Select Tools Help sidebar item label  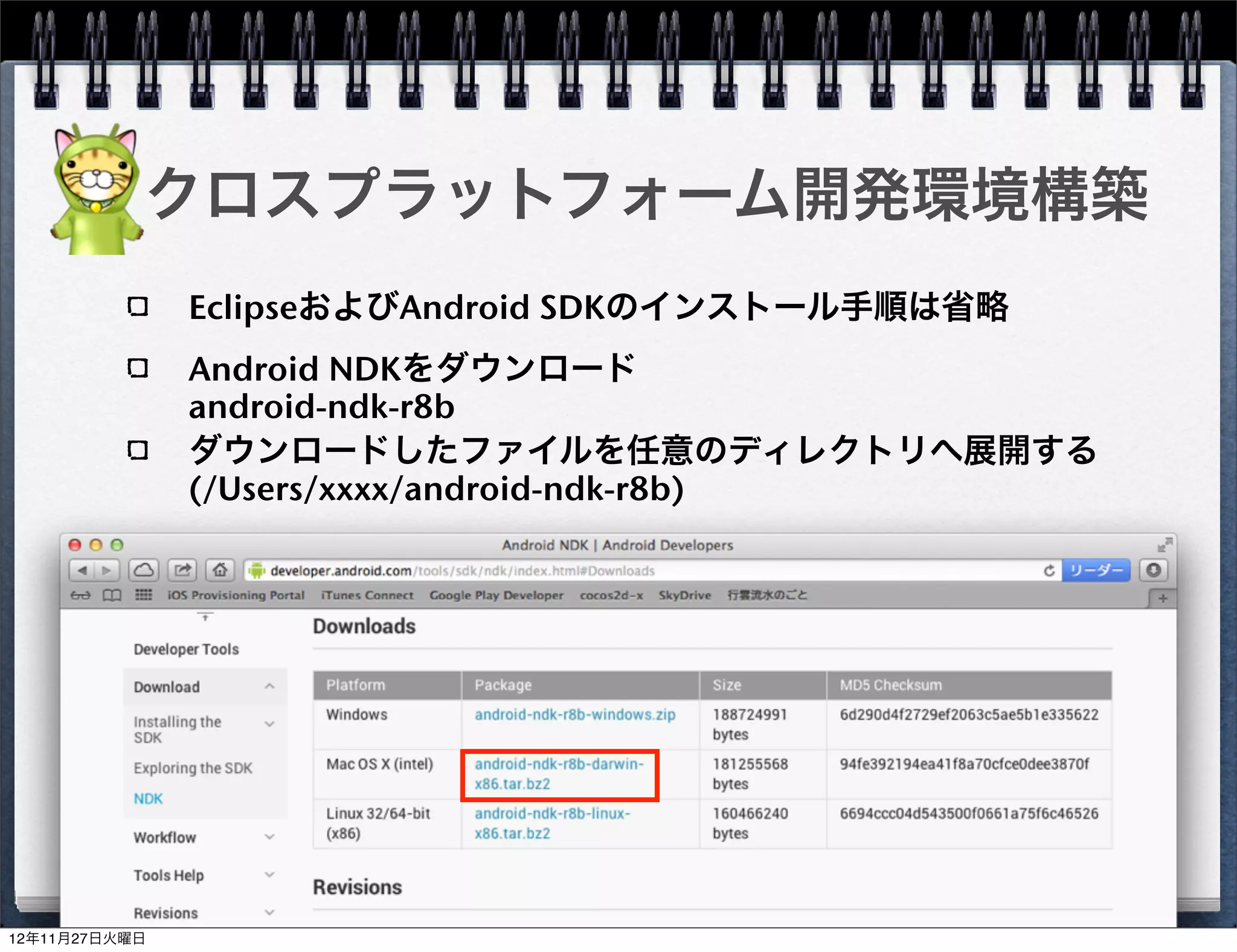tap(169, 875)
